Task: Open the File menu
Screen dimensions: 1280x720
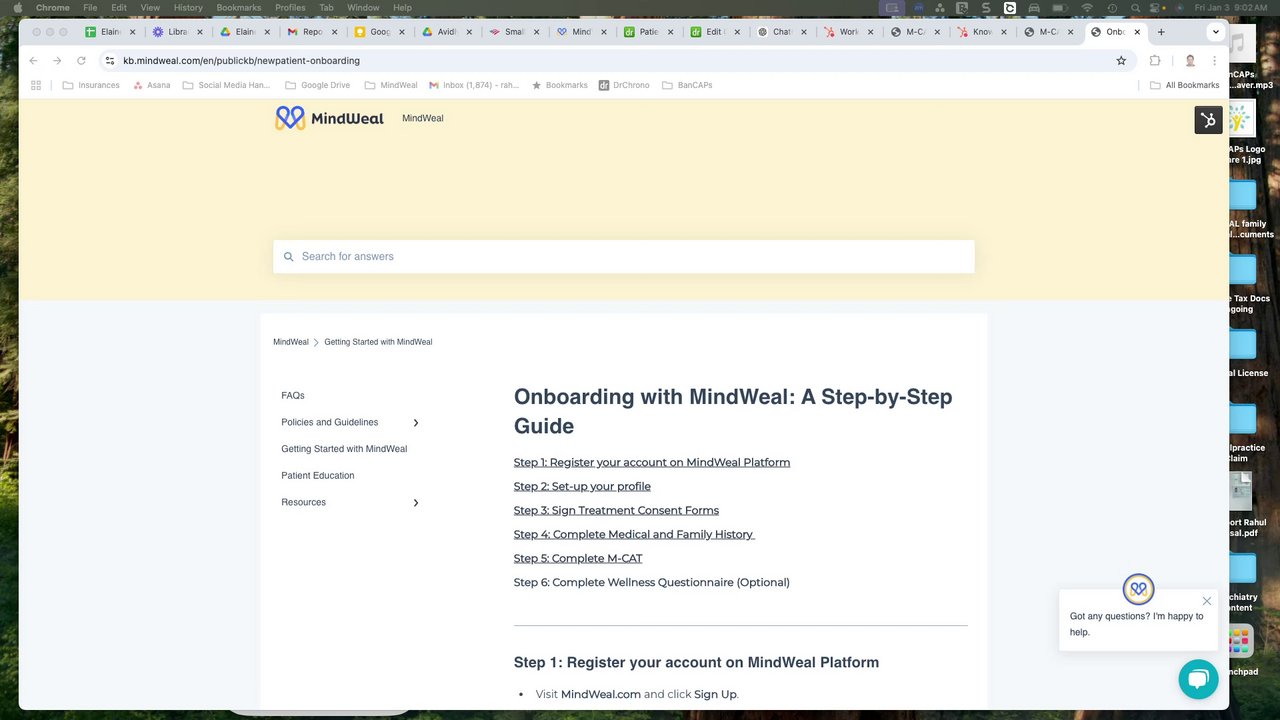Action: point(90,7)
